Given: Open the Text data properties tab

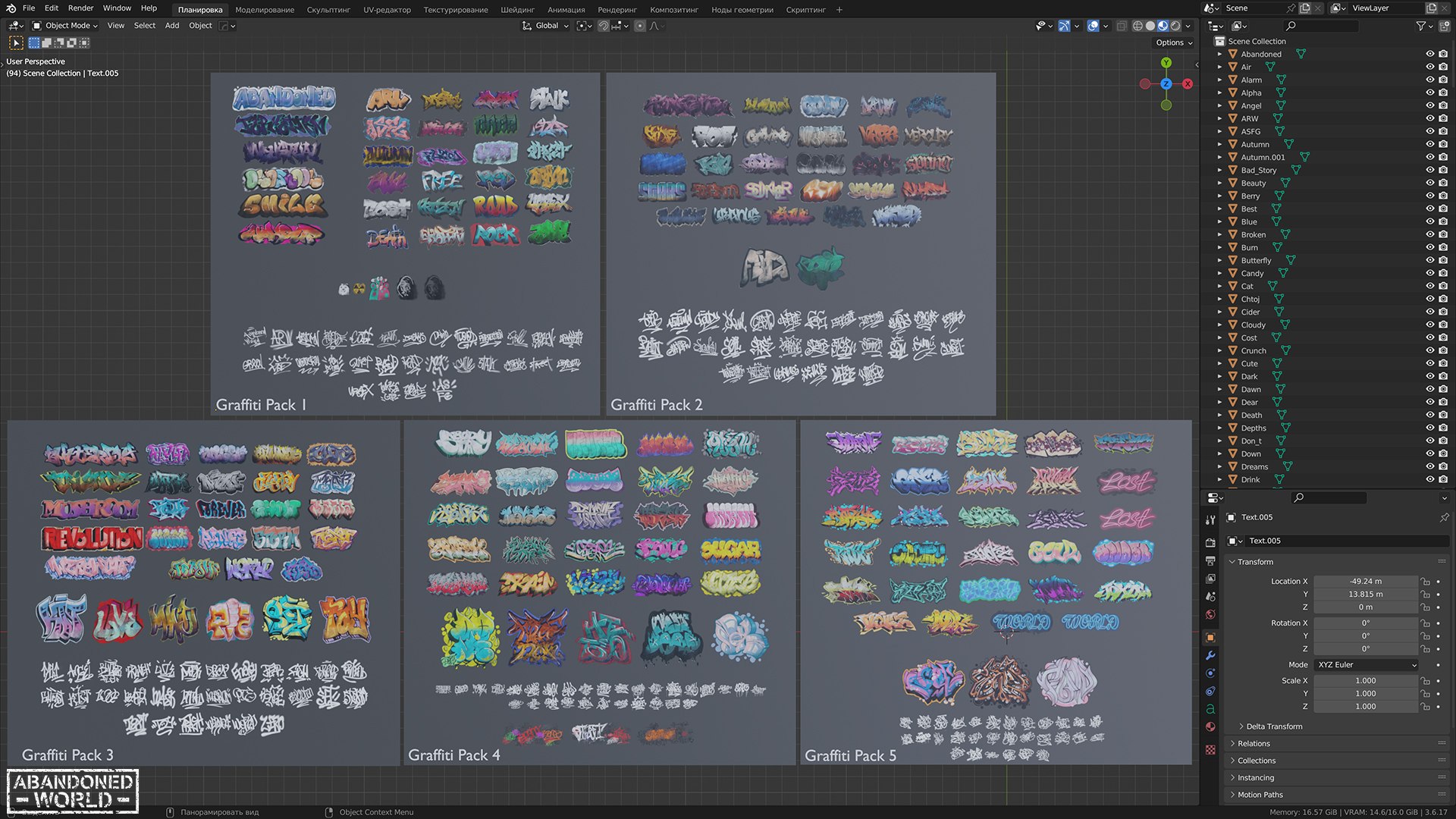Looking at the screenshot, I should (x=1210, y=709).
